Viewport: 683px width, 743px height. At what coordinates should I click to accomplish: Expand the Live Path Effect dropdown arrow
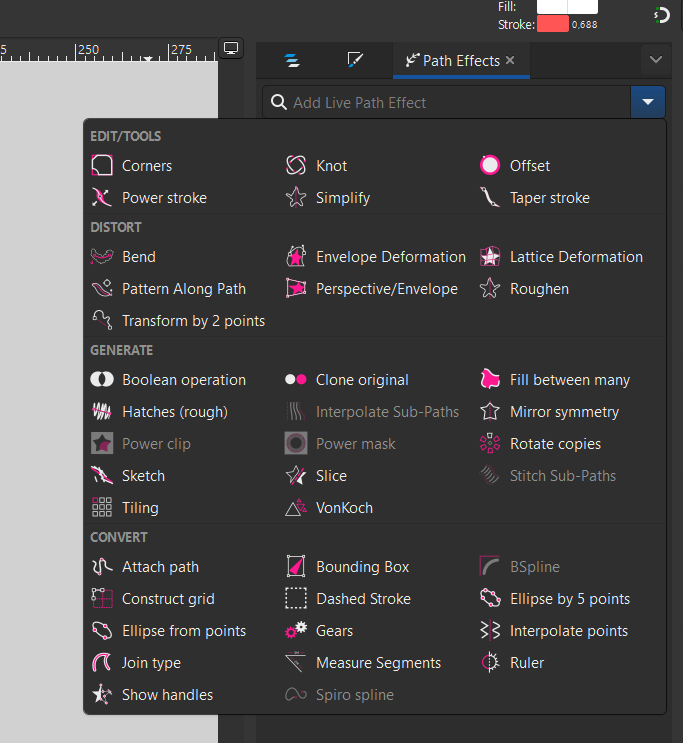pos(648,102)
